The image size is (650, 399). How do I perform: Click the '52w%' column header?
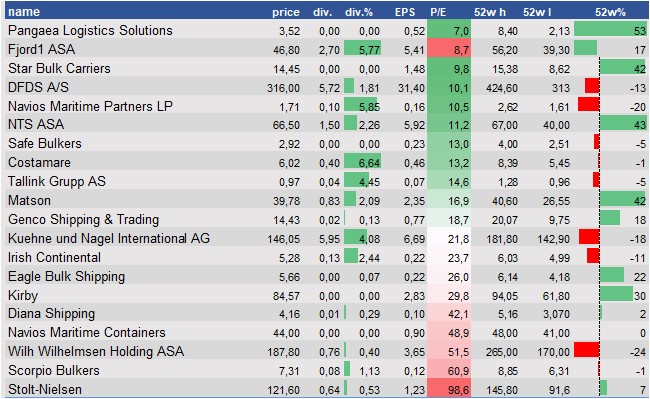coord(610,12)
